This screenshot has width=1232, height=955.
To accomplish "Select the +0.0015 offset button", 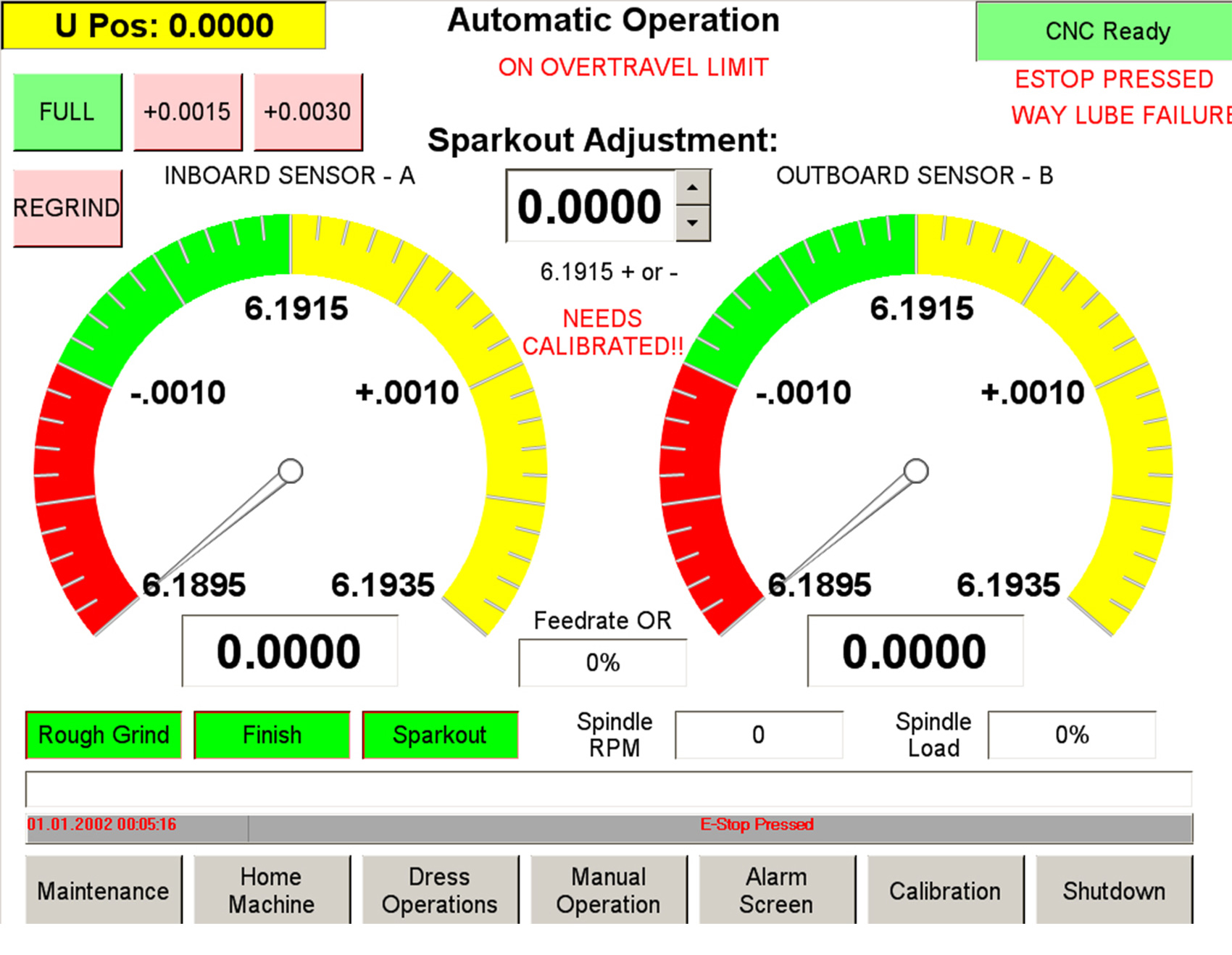I will click(x=188, y=112).
